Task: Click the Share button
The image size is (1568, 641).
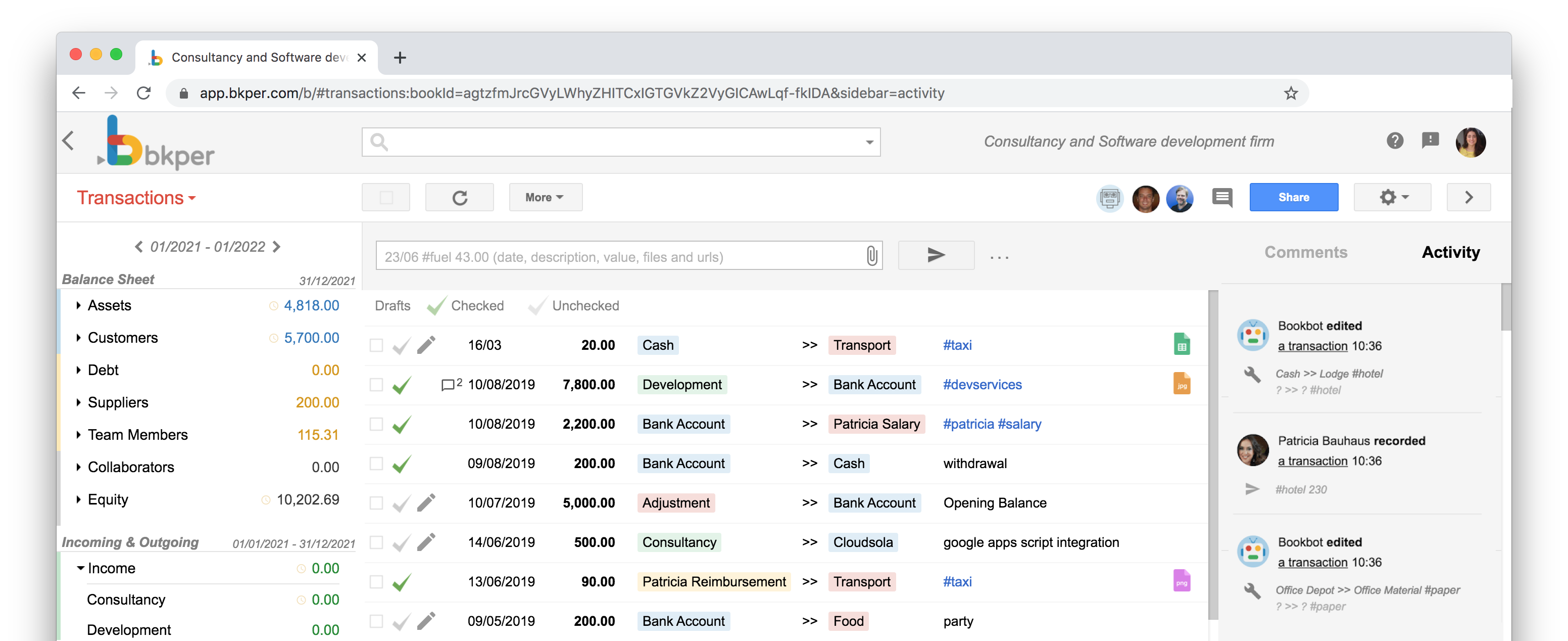Action: point(1294,197)
